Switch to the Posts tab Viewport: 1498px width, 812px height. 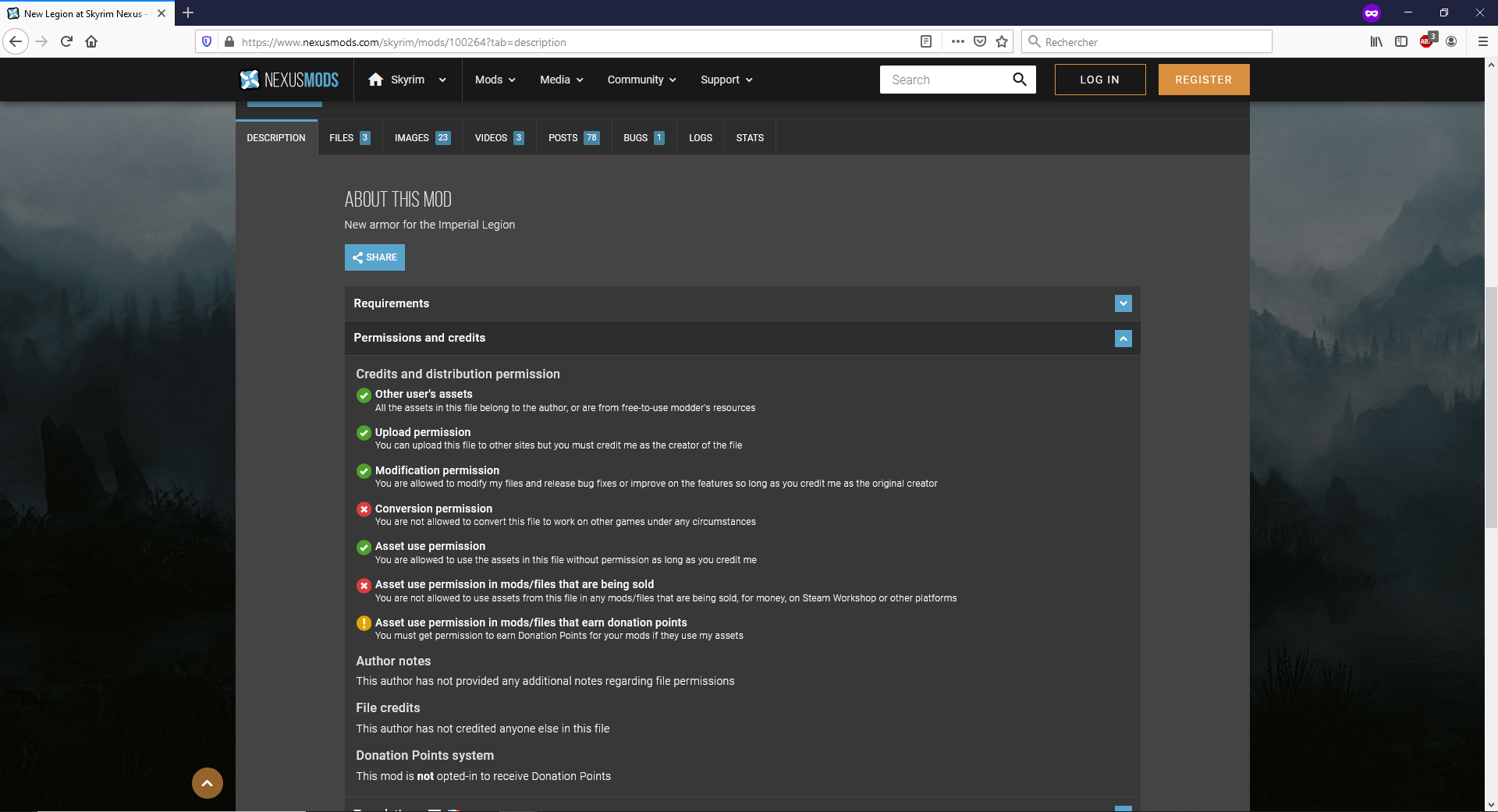573,138
